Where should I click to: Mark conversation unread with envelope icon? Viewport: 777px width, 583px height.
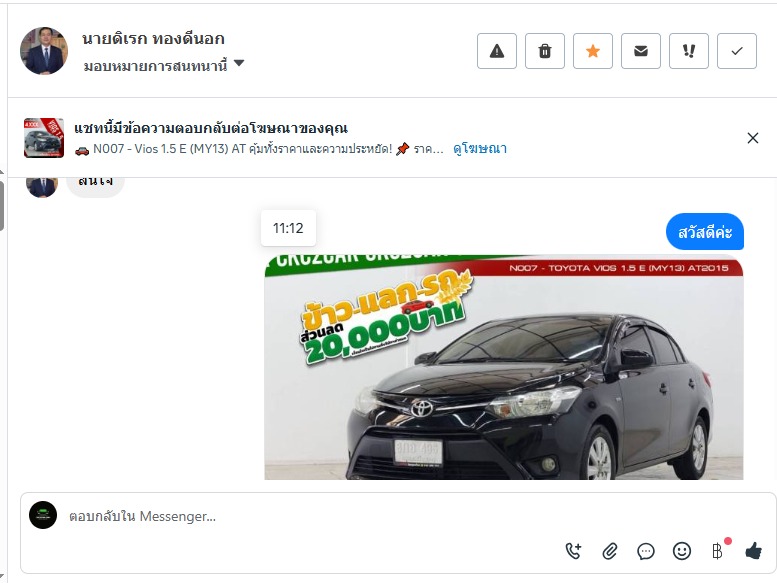[x=641, y=51]
